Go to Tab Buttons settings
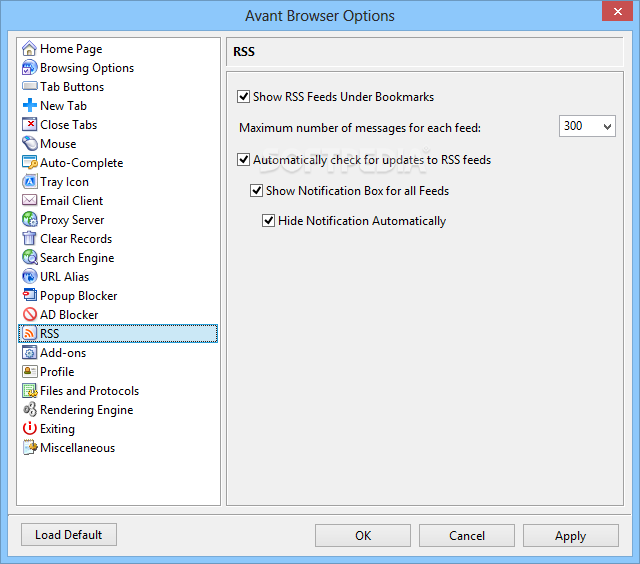This screenshot has width=640, height=564. pyautogui.click(x=72, y=87)
